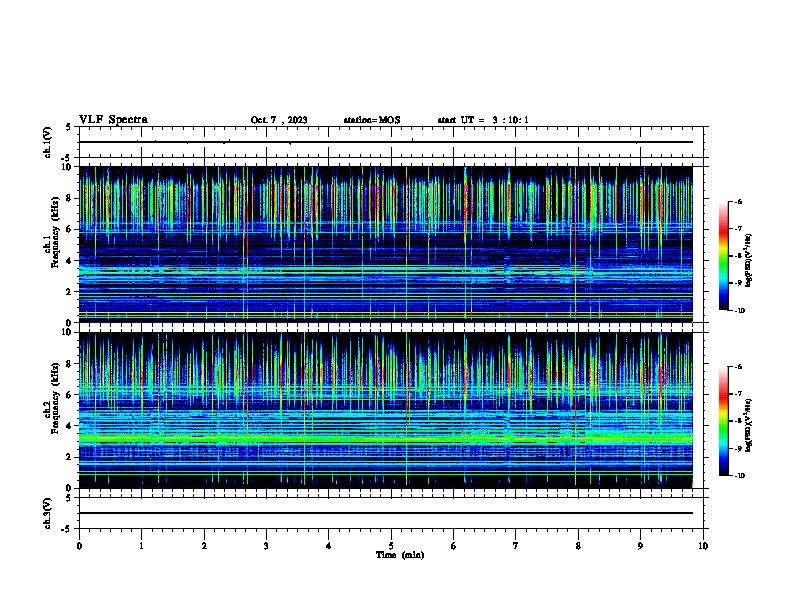Click the "-8" label on ch.2 color bar

[x=738, y=421]
